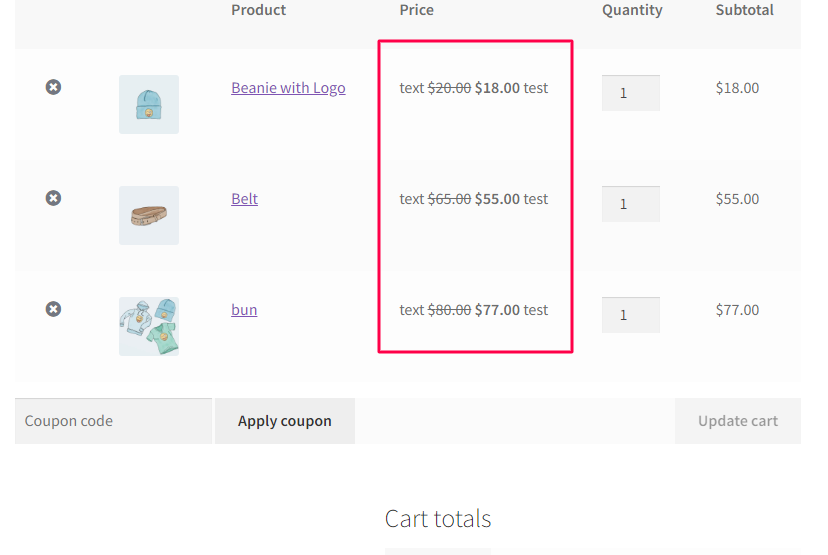This screenshot has width=828, height=555.
Task: Click the bun quantity field
Action: point(631,315)
